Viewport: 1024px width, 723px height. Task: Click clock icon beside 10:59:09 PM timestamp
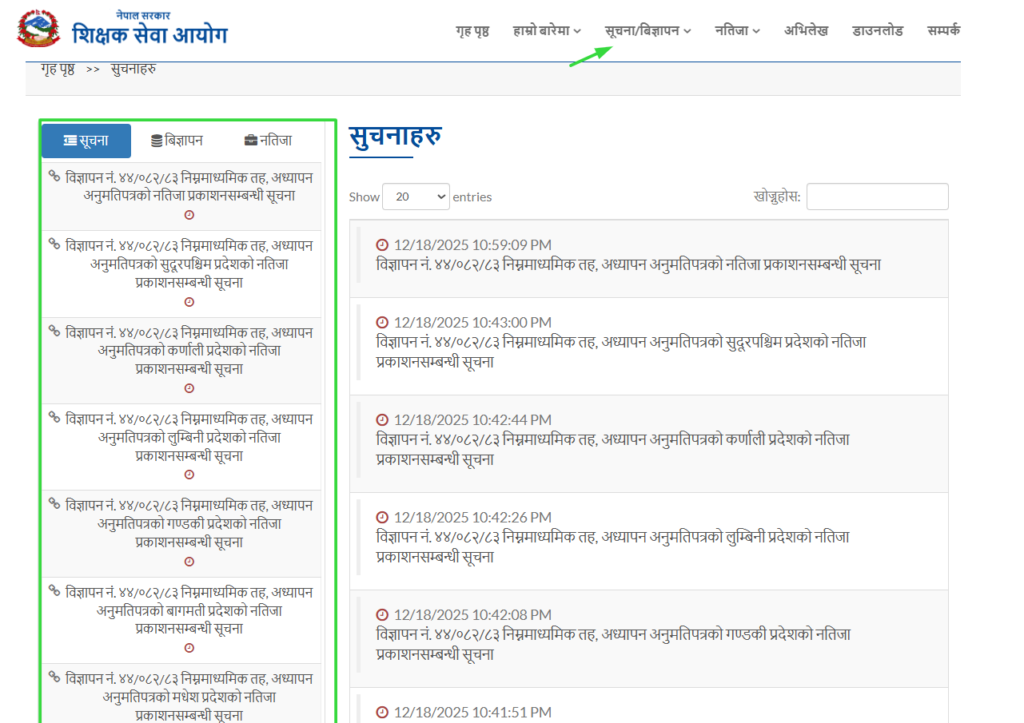coord(382,245)
